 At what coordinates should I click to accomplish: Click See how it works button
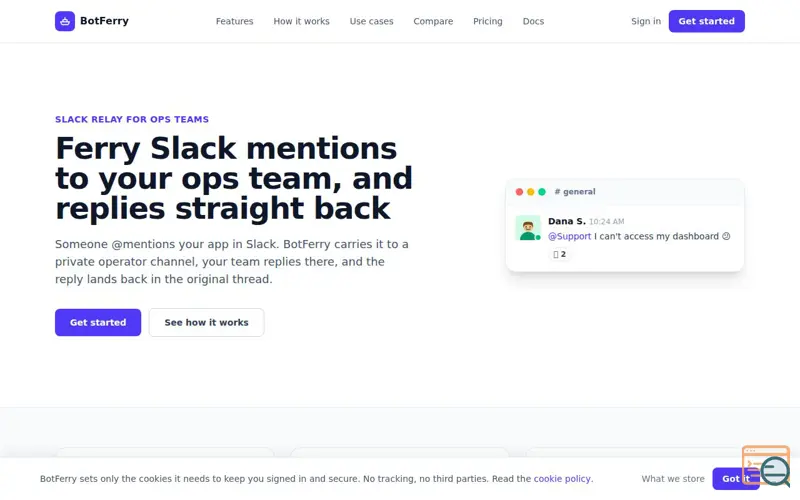tap(207, 322)
